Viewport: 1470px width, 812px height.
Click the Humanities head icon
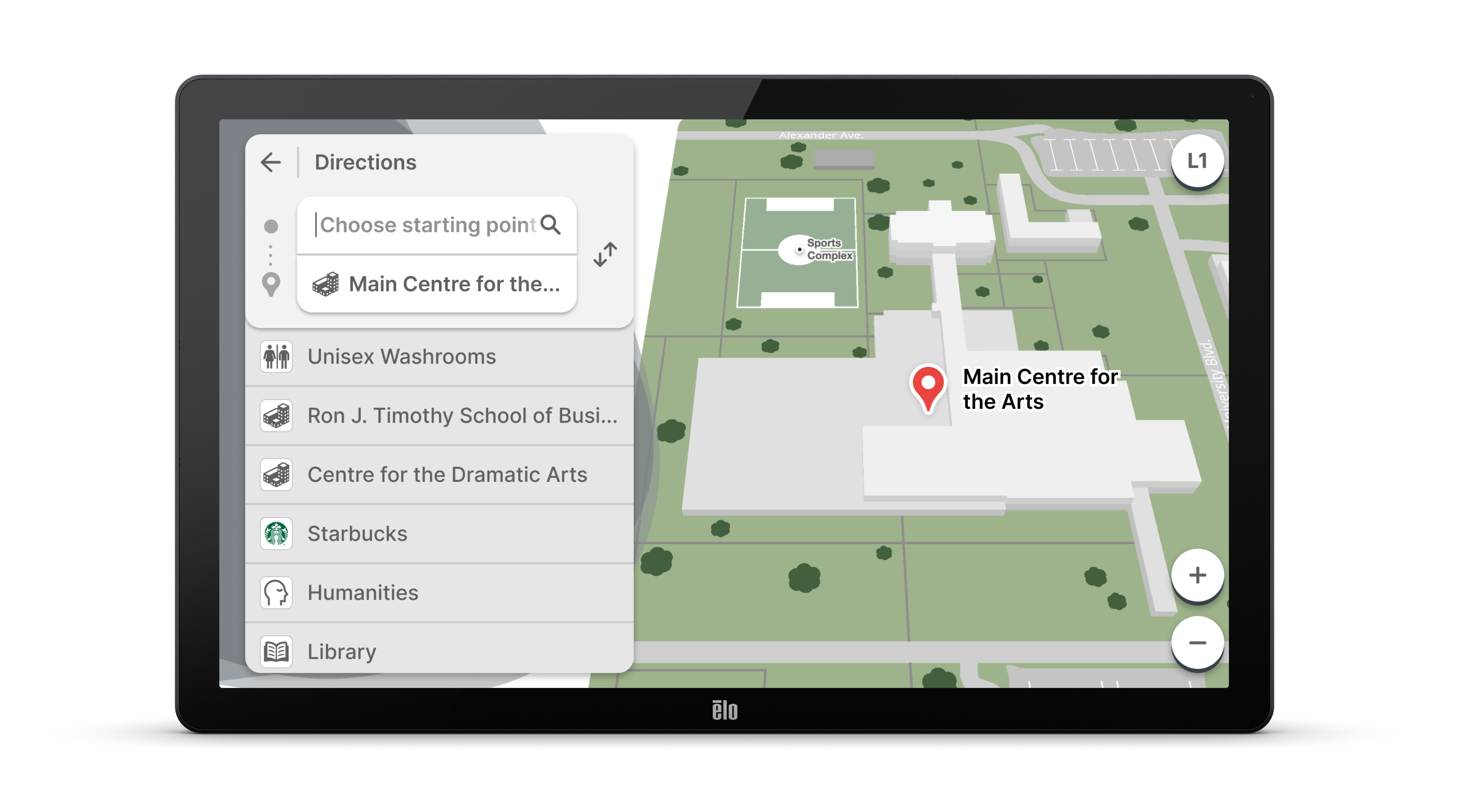pos(276,593)
